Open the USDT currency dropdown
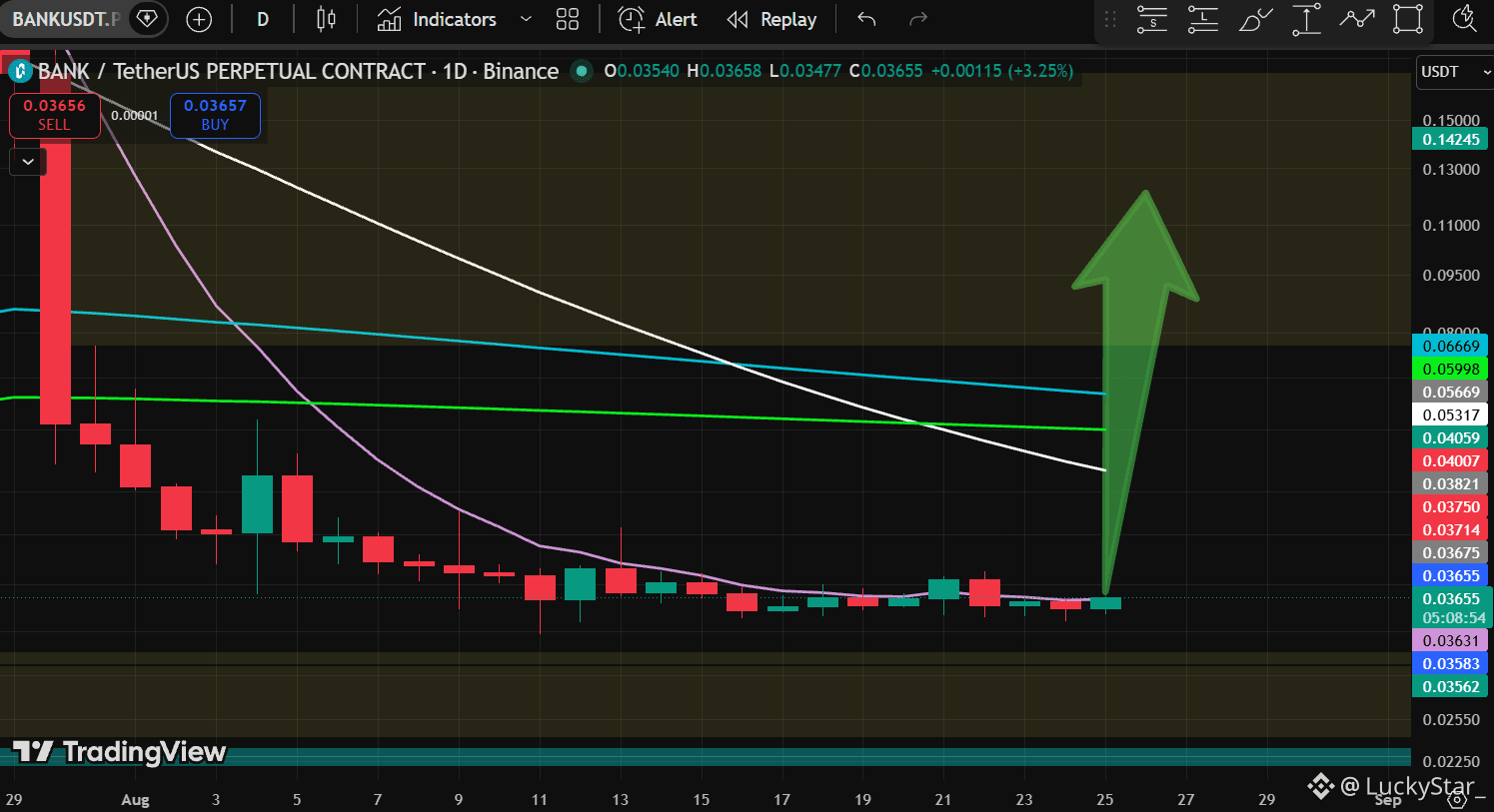The width and height of the screenshot is (1494, 812). (1455, 72)
